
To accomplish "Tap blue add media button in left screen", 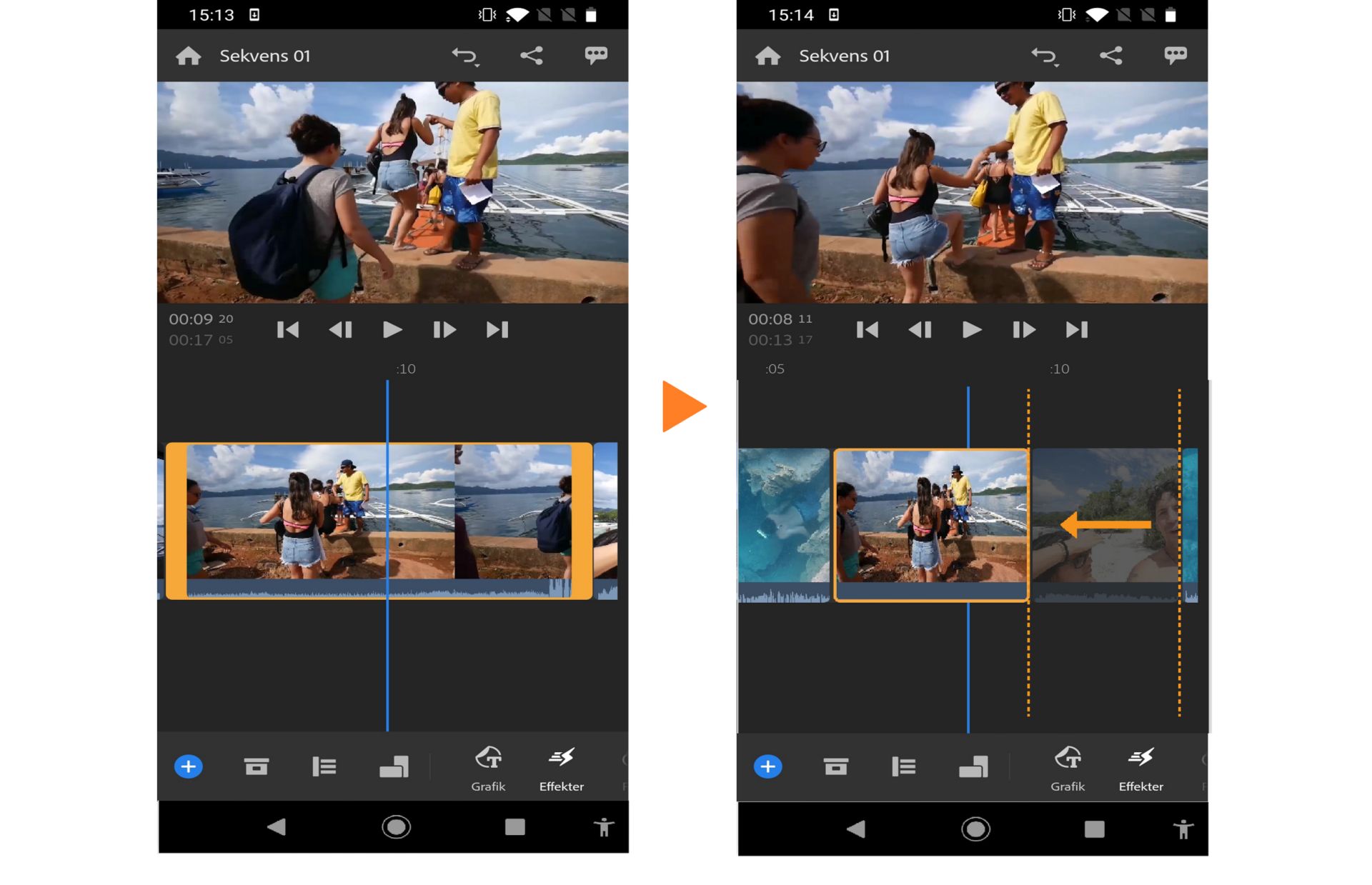I will tap(189, 766).
